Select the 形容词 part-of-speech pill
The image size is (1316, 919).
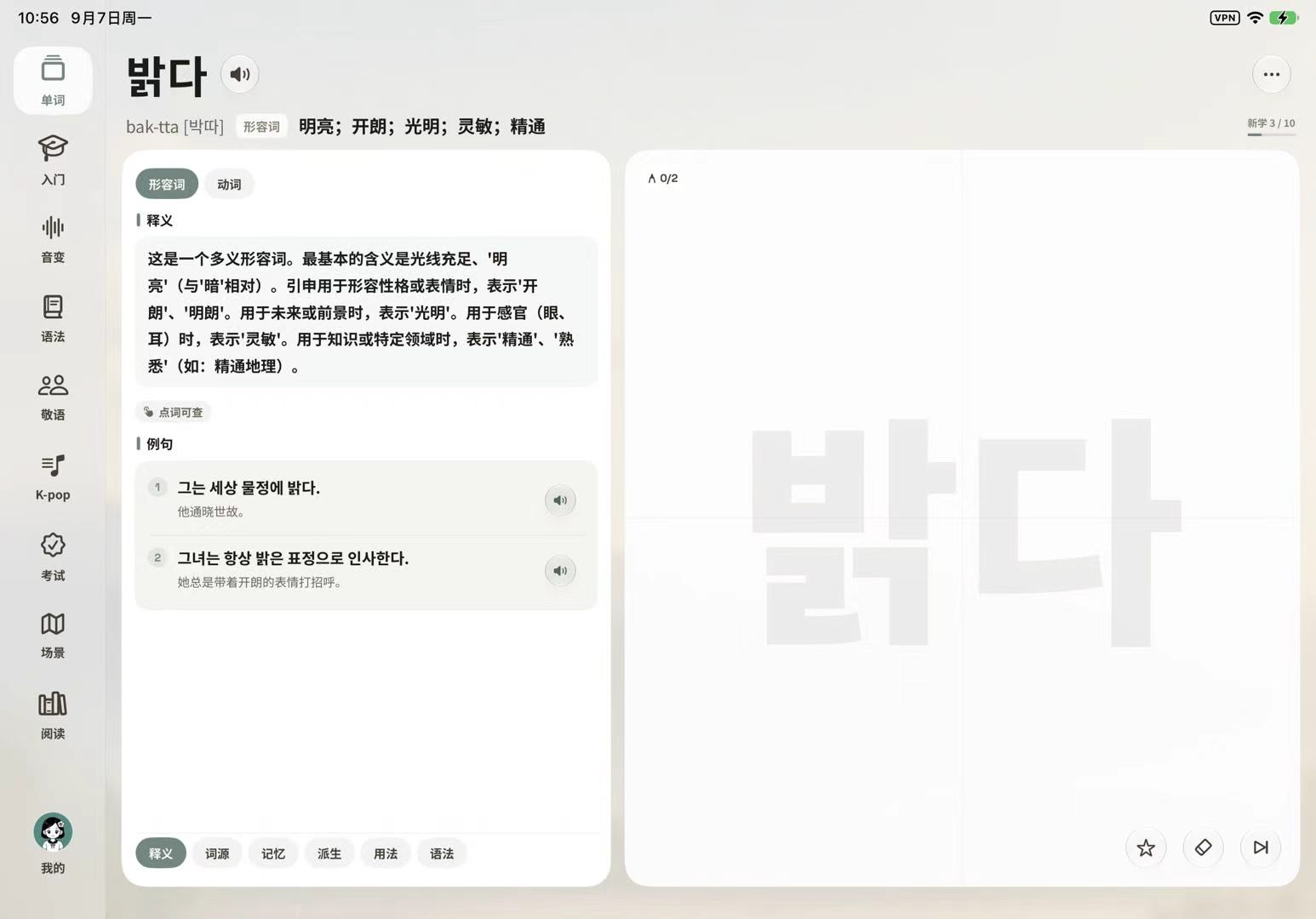[167, 184]
